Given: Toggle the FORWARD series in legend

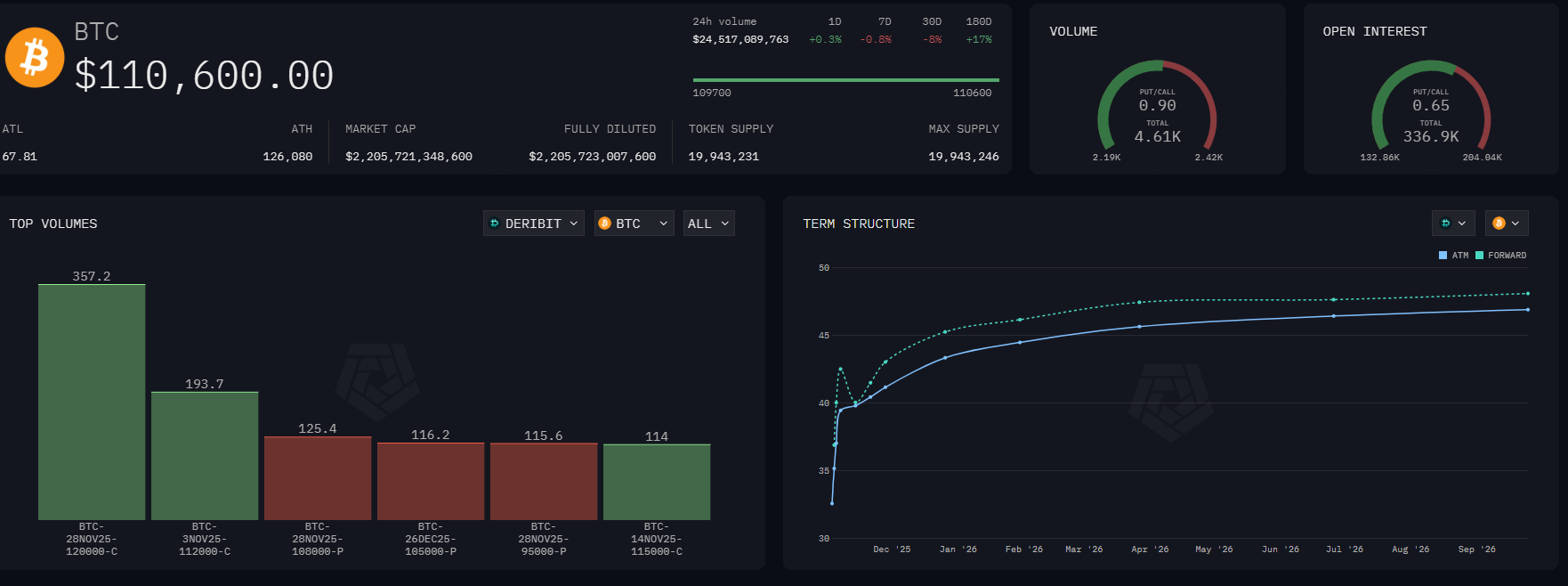Looking at the screenshot, I should pyautogui.click(x=1500, y=256).
